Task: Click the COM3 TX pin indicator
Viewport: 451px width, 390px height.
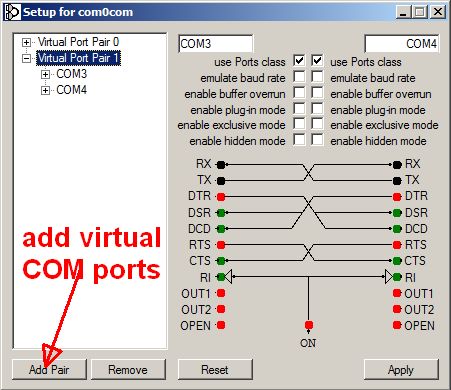Action: click(221, 181)
